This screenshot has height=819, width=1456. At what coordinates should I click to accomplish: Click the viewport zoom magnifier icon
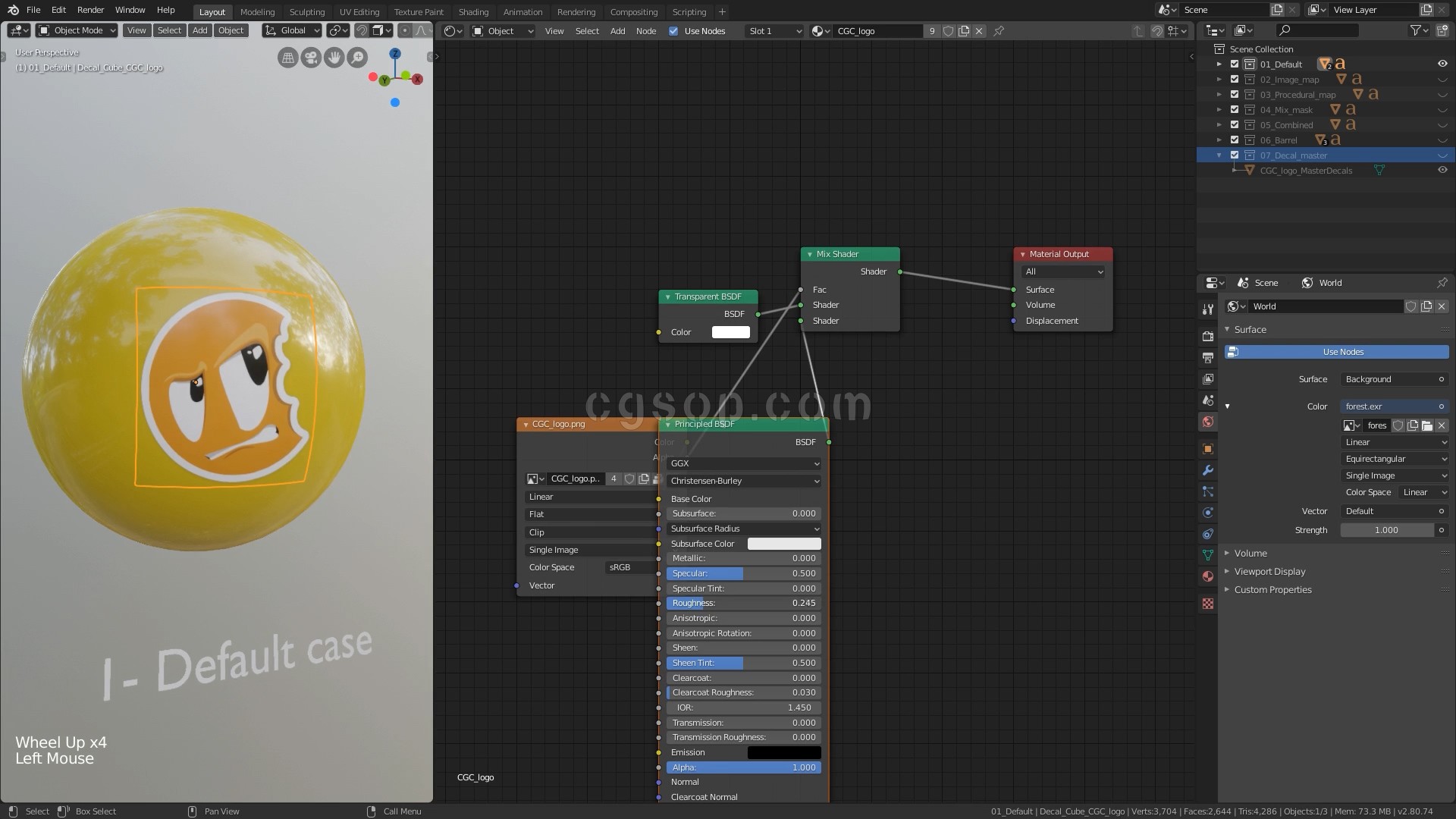(357, 58)
